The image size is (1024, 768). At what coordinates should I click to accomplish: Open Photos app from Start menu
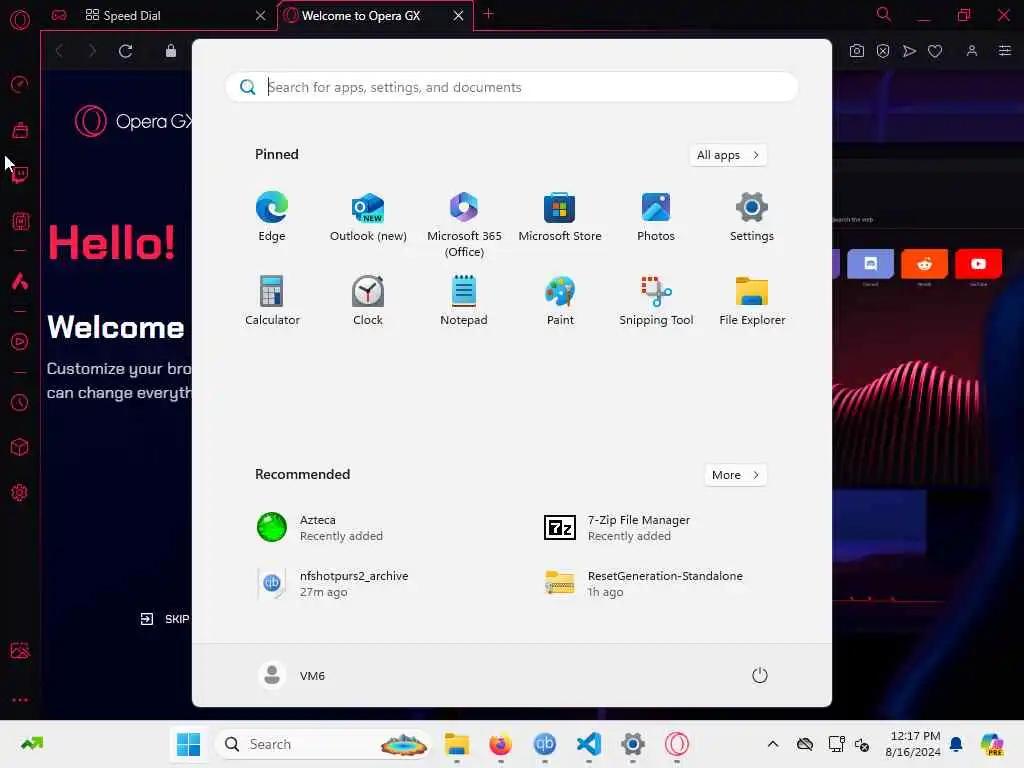click(x=656, y=217)
